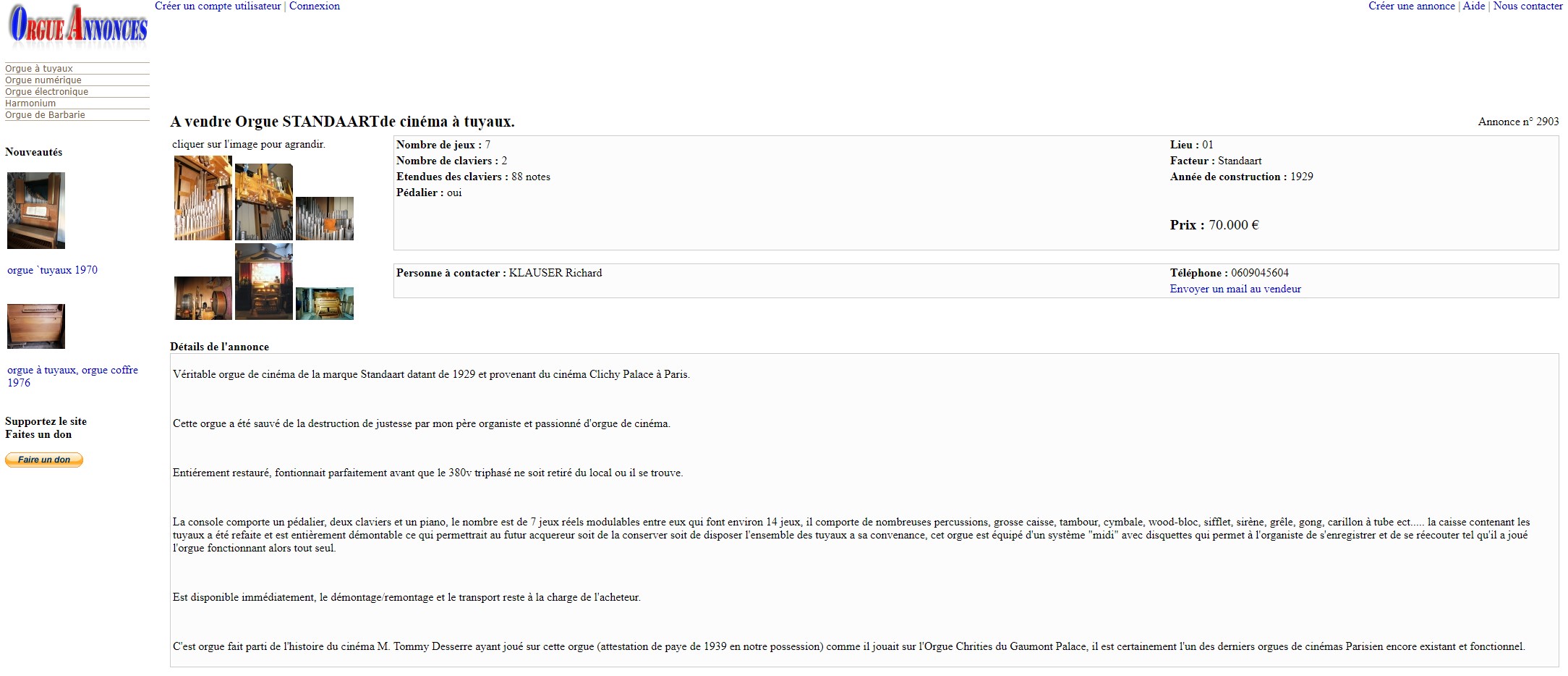Select 'Orgue de Barbarie' in sidebar

tap(45, 115)
